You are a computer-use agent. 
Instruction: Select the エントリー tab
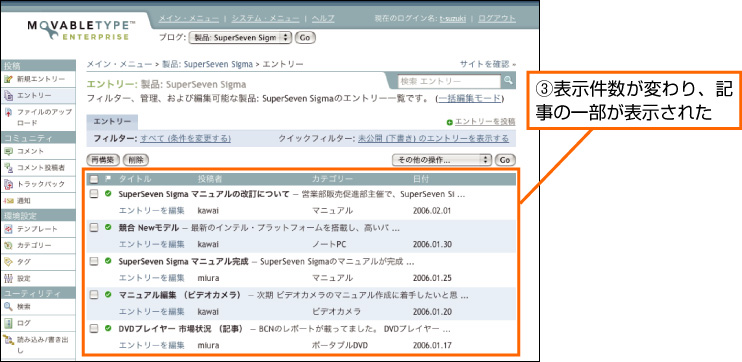pyautogui.click(x=112, y=122)
